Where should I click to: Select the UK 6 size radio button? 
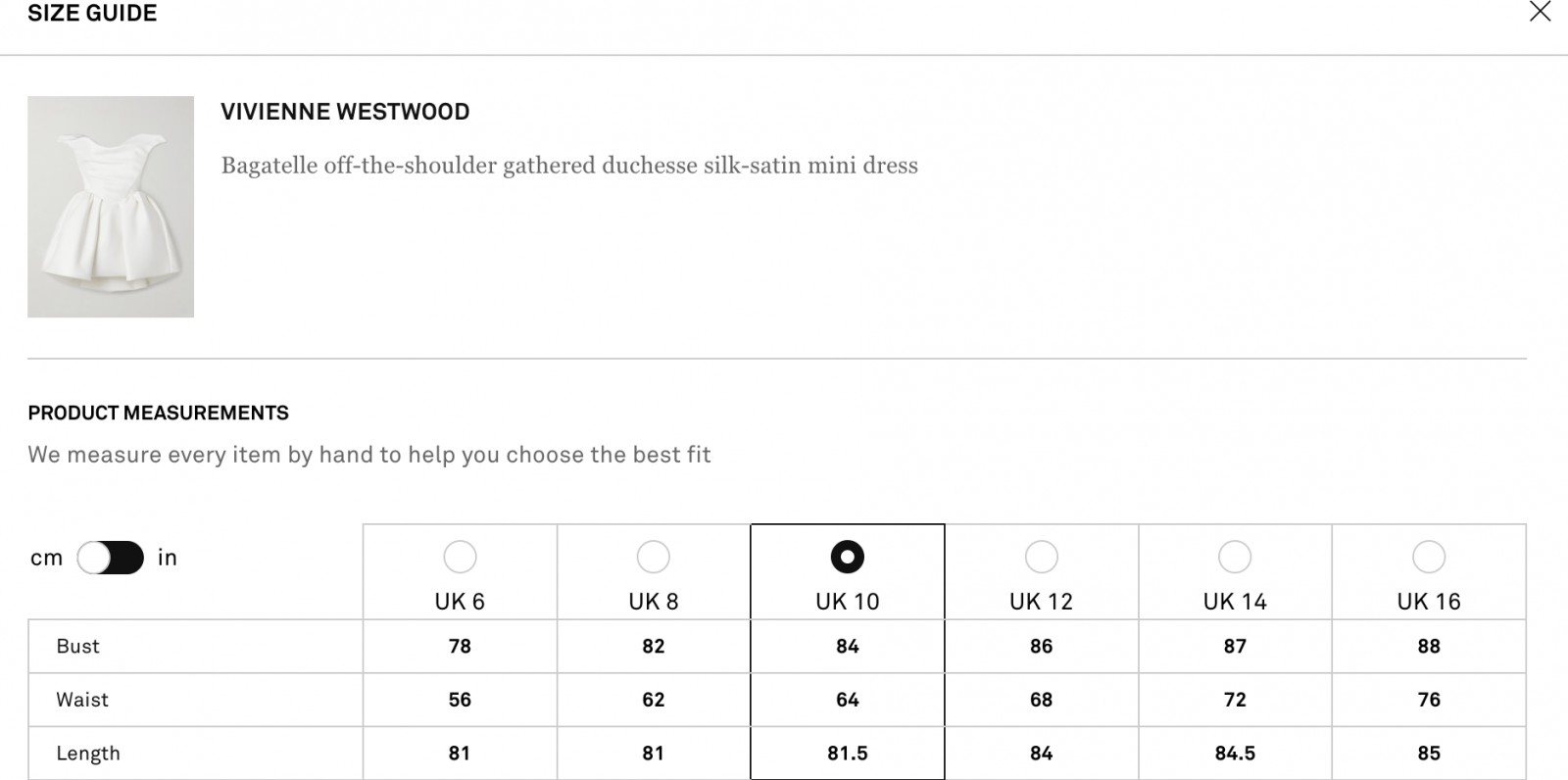click(x=460, y=557)
